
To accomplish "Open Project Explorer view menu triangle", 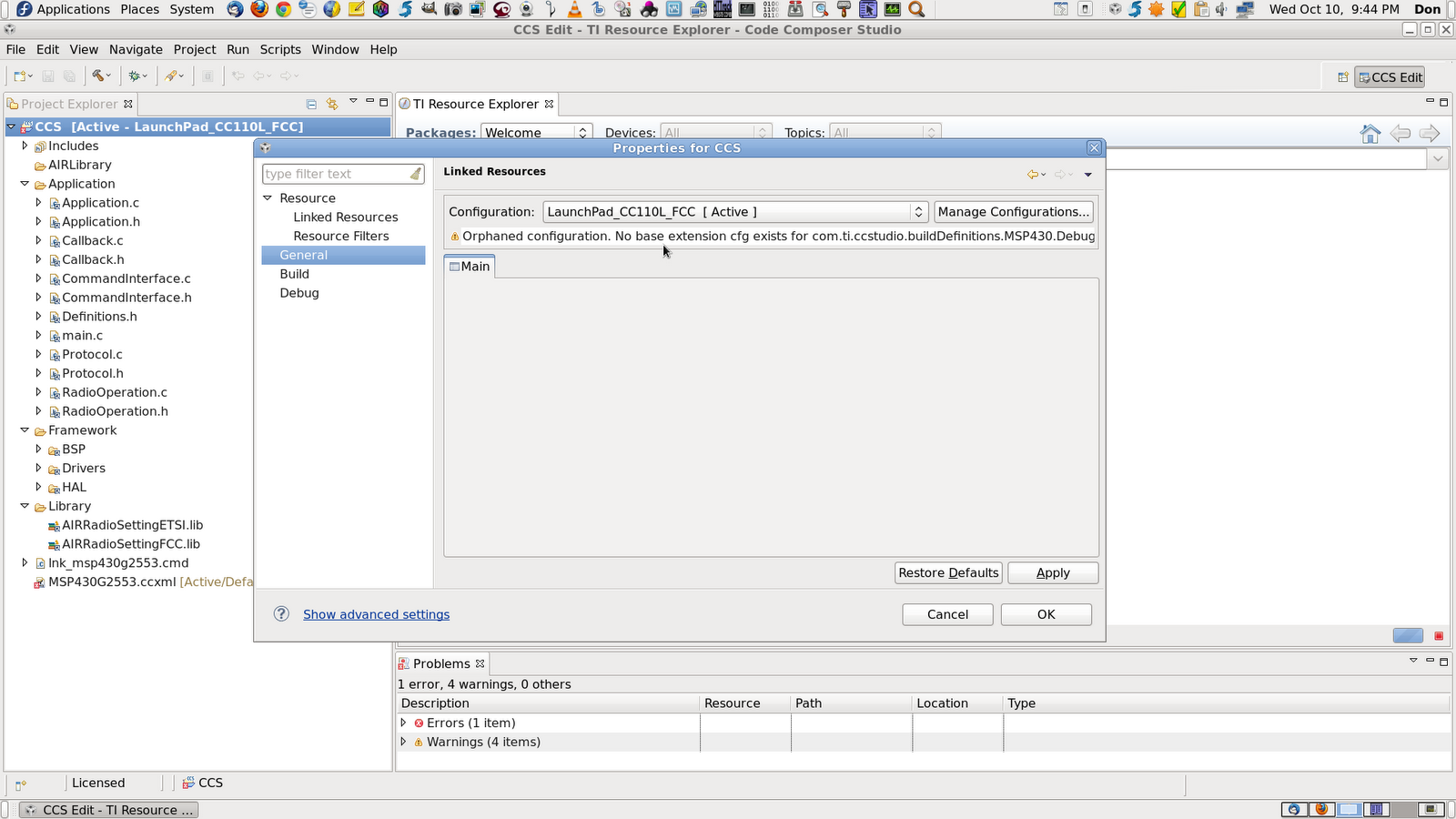I will [x=353, y=101].
